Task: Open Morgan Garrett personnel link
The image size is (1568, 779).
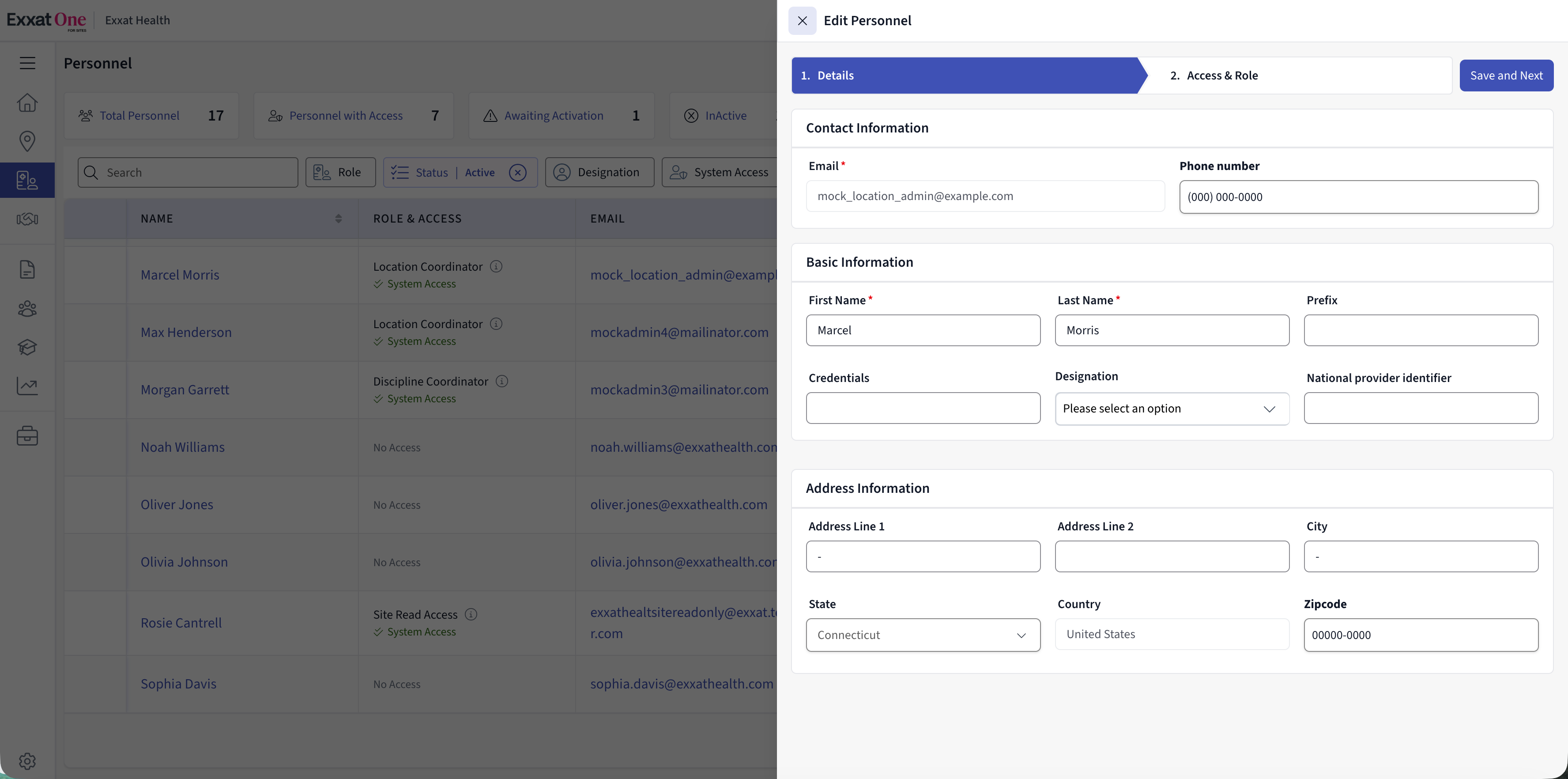Action: click(185, 390)
